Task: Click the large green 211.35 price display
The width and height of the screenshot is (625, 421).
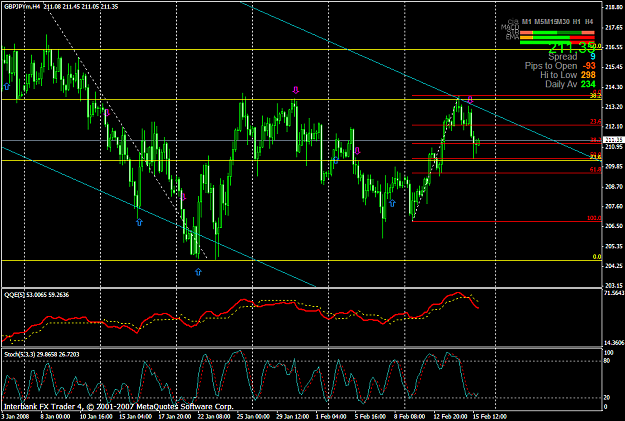Action: (x=571, y=48)
